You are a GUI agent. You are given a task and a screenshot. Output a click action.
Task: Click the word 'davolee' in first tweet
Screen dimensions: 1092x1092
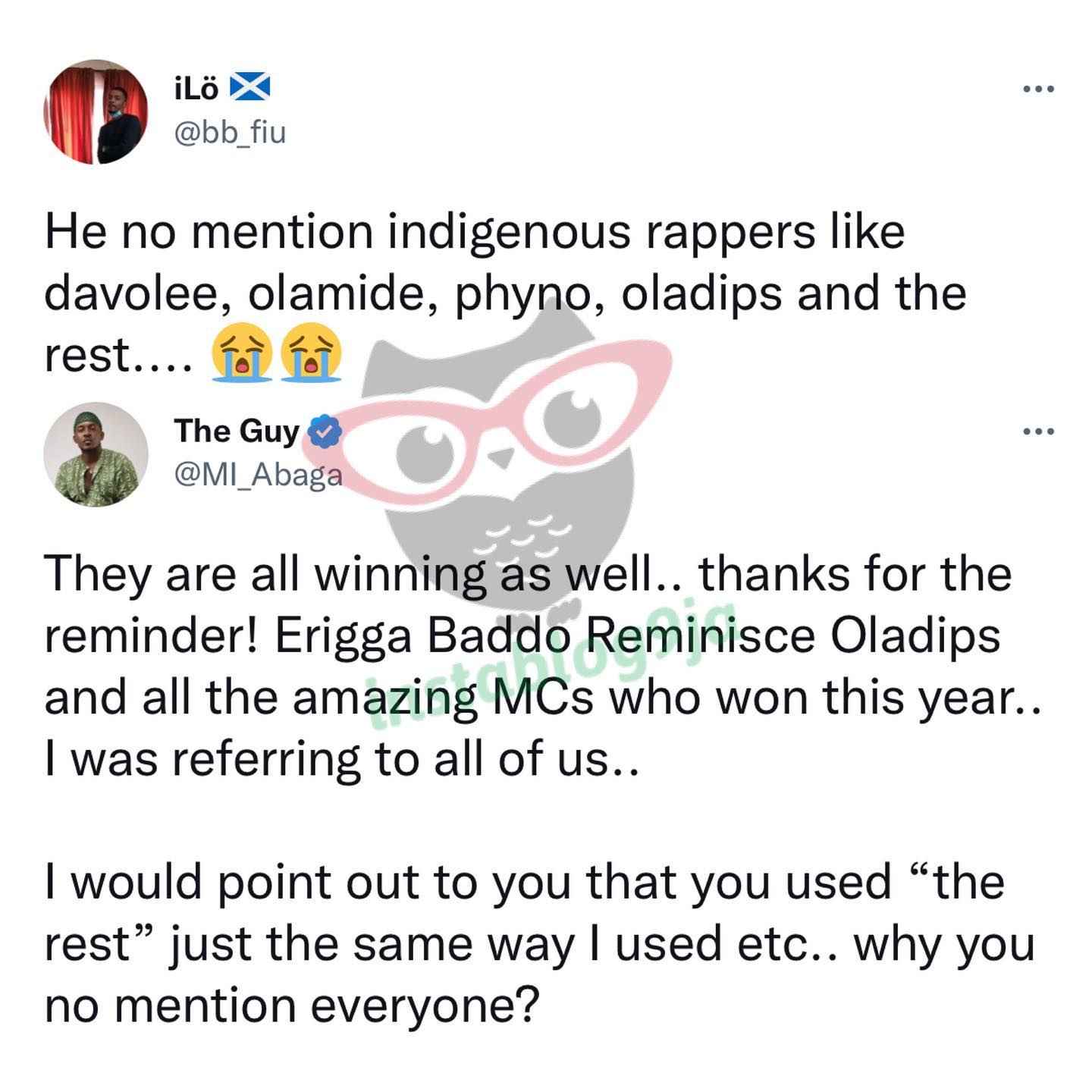(x=139, y=293)
